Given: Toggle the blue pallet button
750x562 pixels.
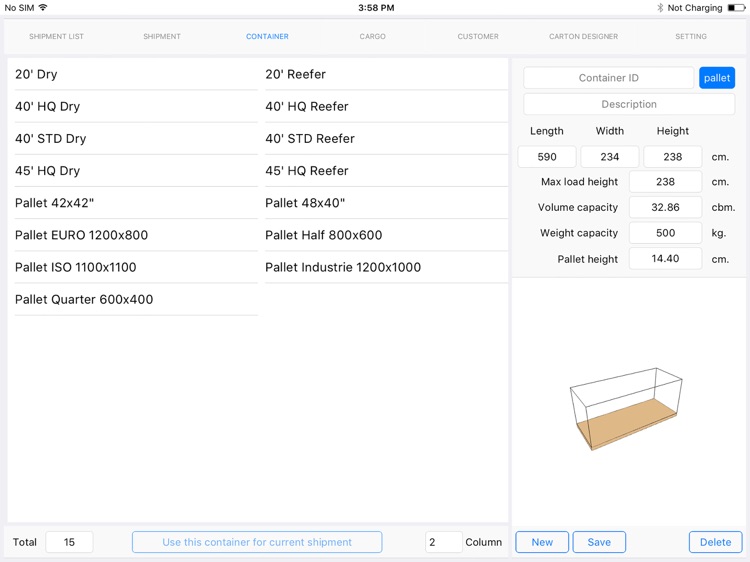Looking at the screenshot, I should tap(717, 77).
